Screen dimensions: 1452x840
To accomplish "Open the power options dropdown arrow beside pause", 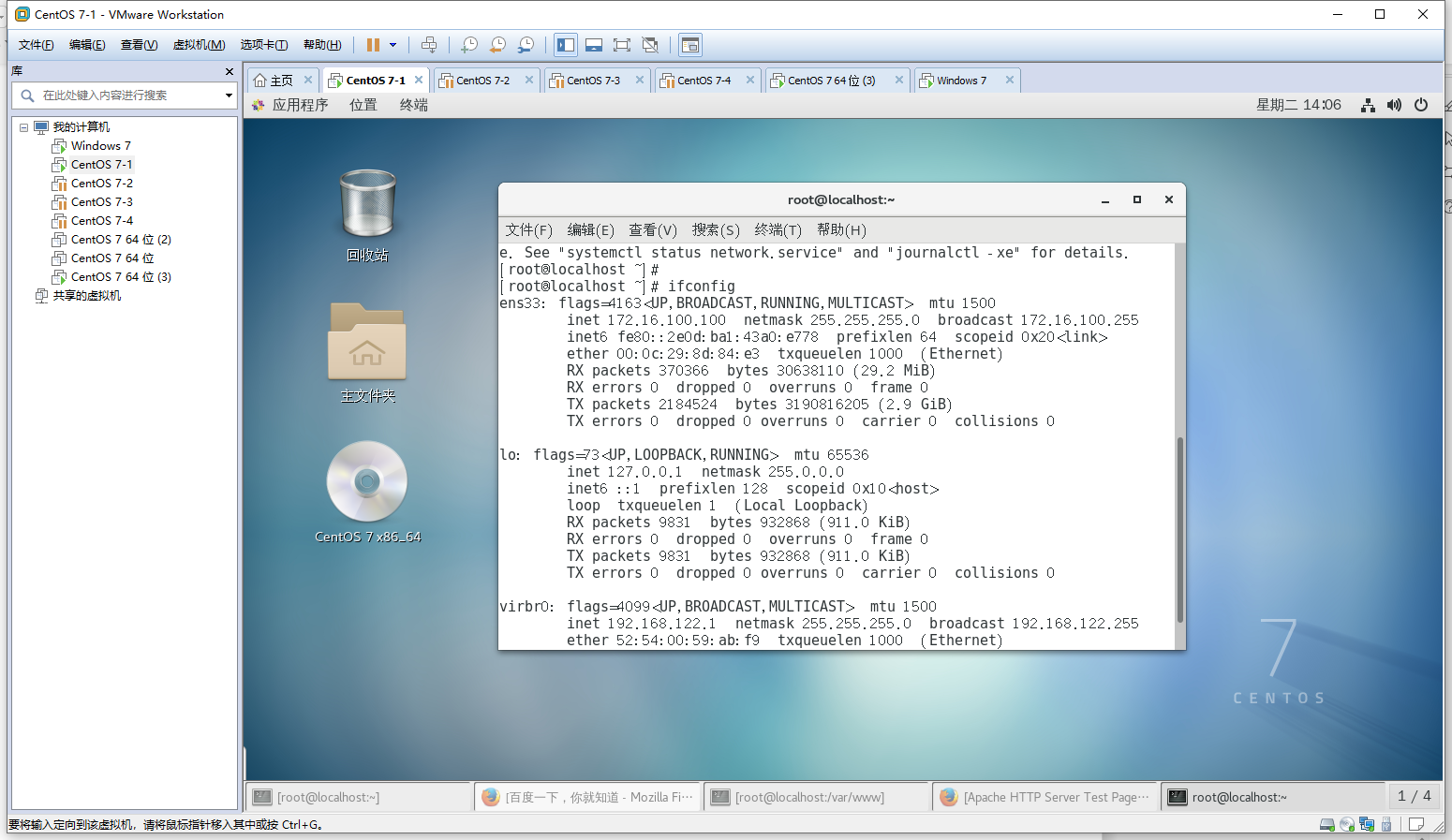I will [x=393, y=45].
